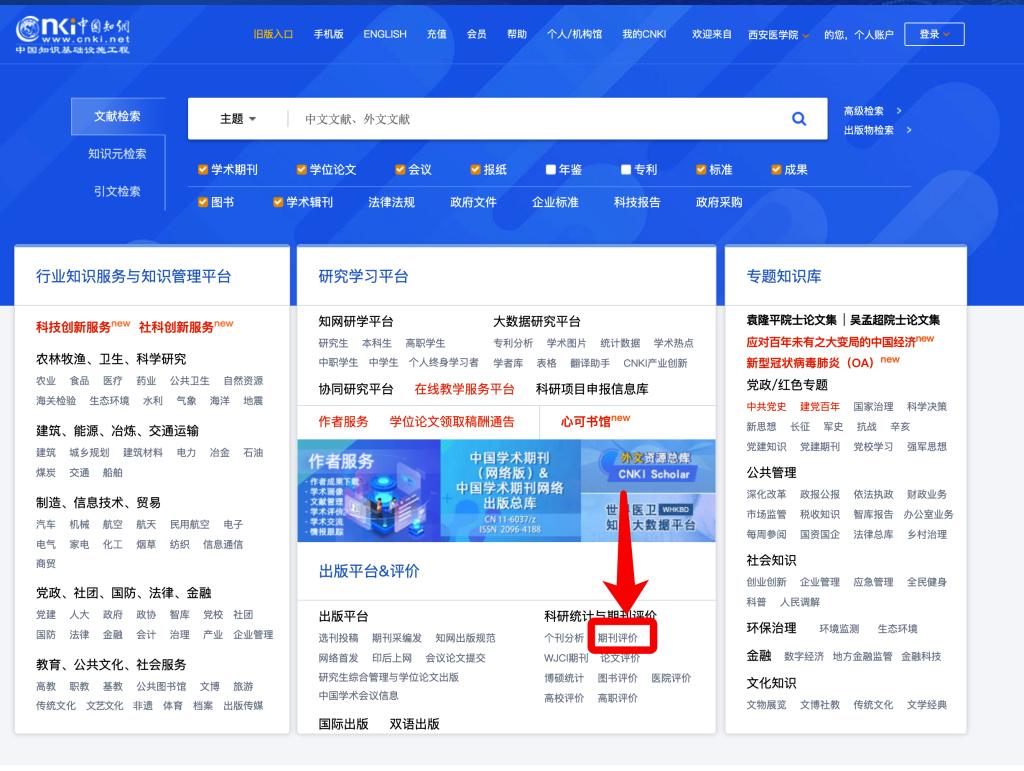This screenshot has height=771, width=1024.
Task: Switch to ENGLISH version
Action: (x=385, y=34)
